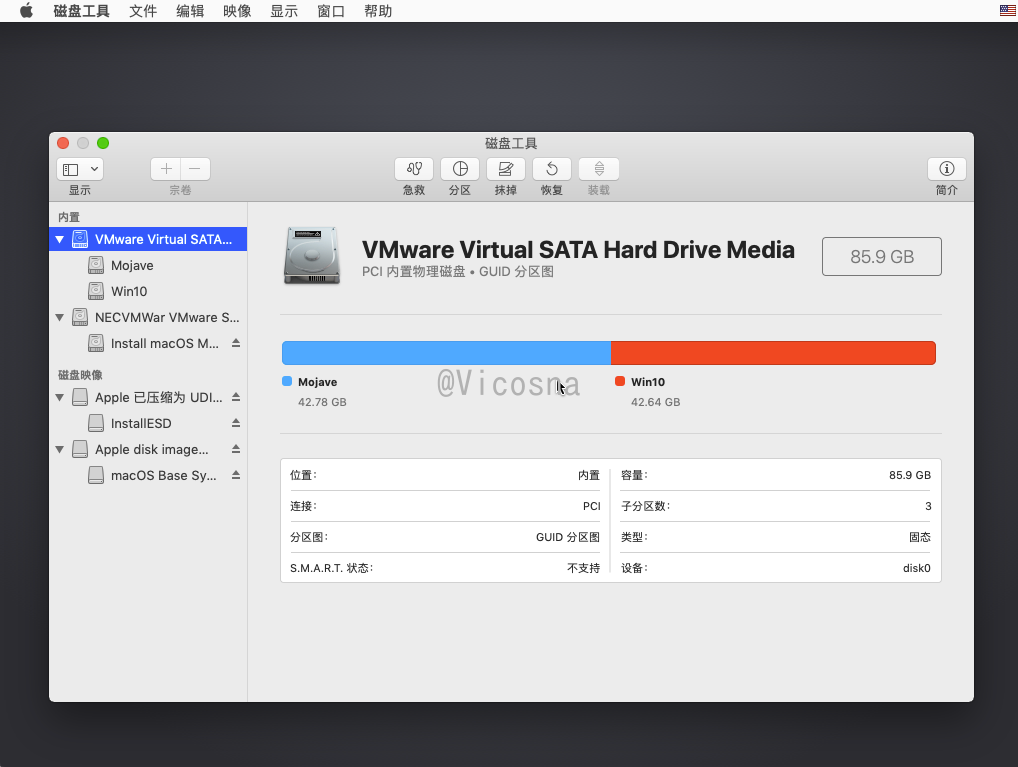Select NECVMWar VMware disk in sidebar

148,317
